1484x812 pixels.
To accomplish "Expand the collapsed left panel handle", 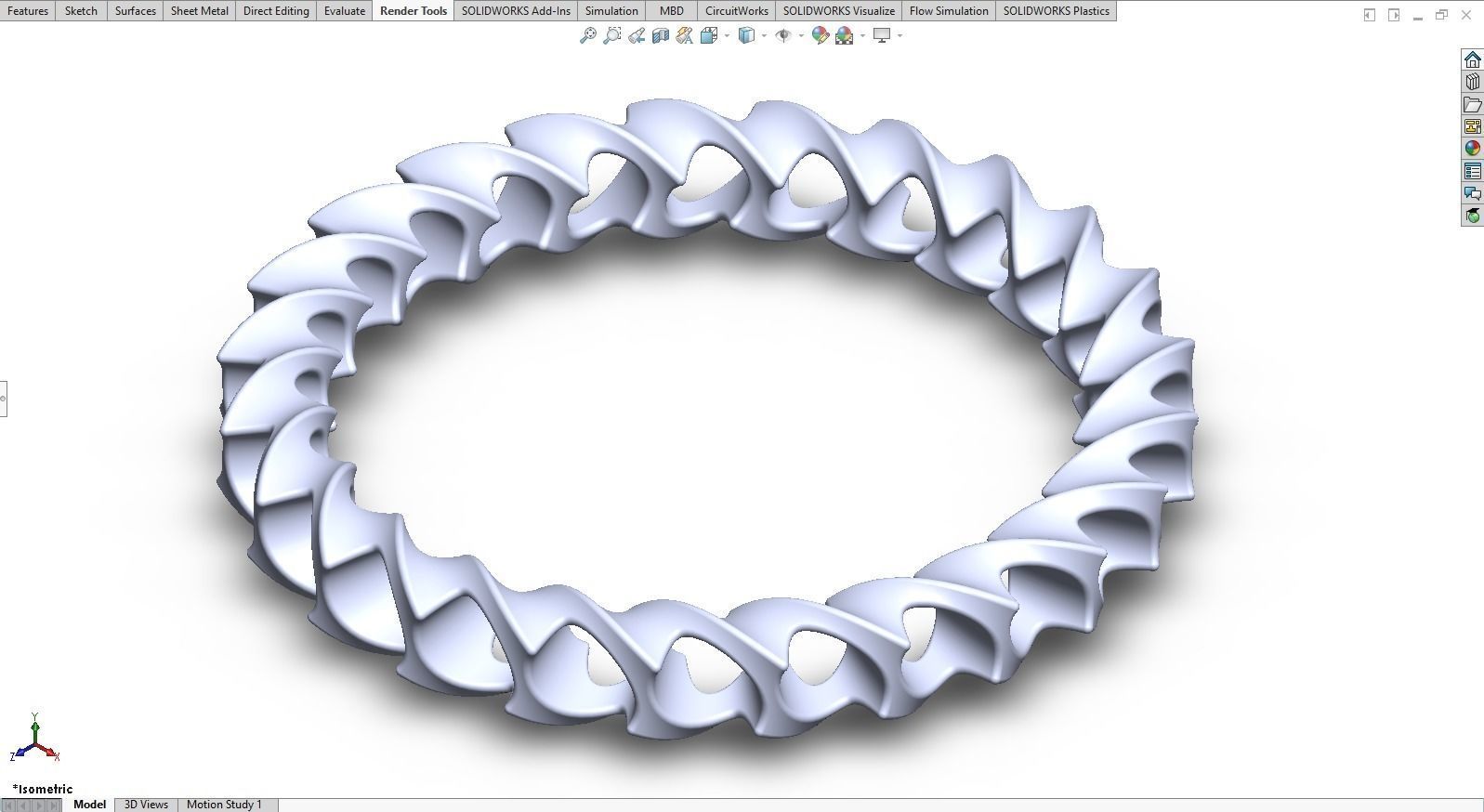I will [3, 399].
